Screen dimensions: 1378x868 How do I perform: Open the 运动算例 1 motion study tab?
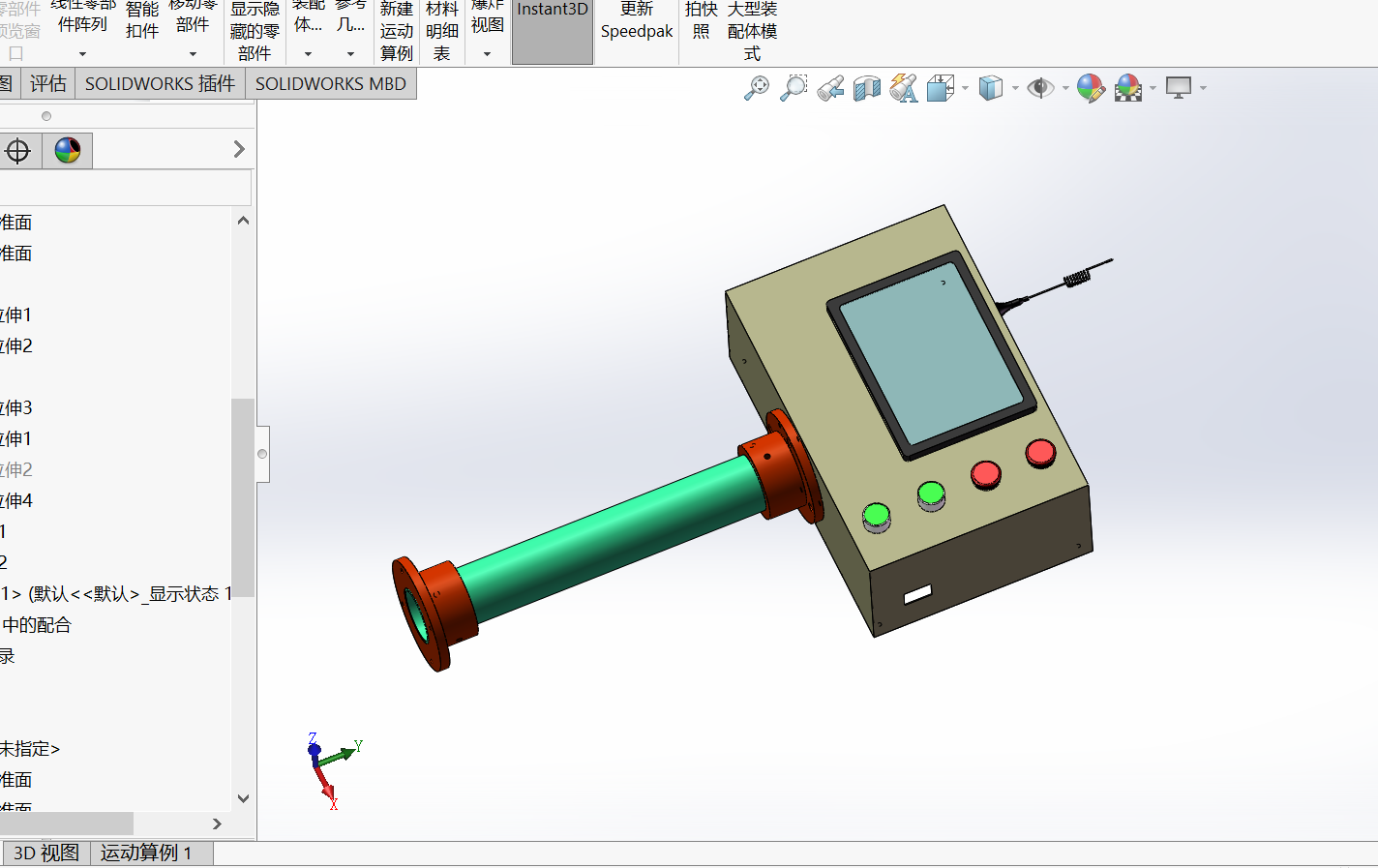[146, 853]
